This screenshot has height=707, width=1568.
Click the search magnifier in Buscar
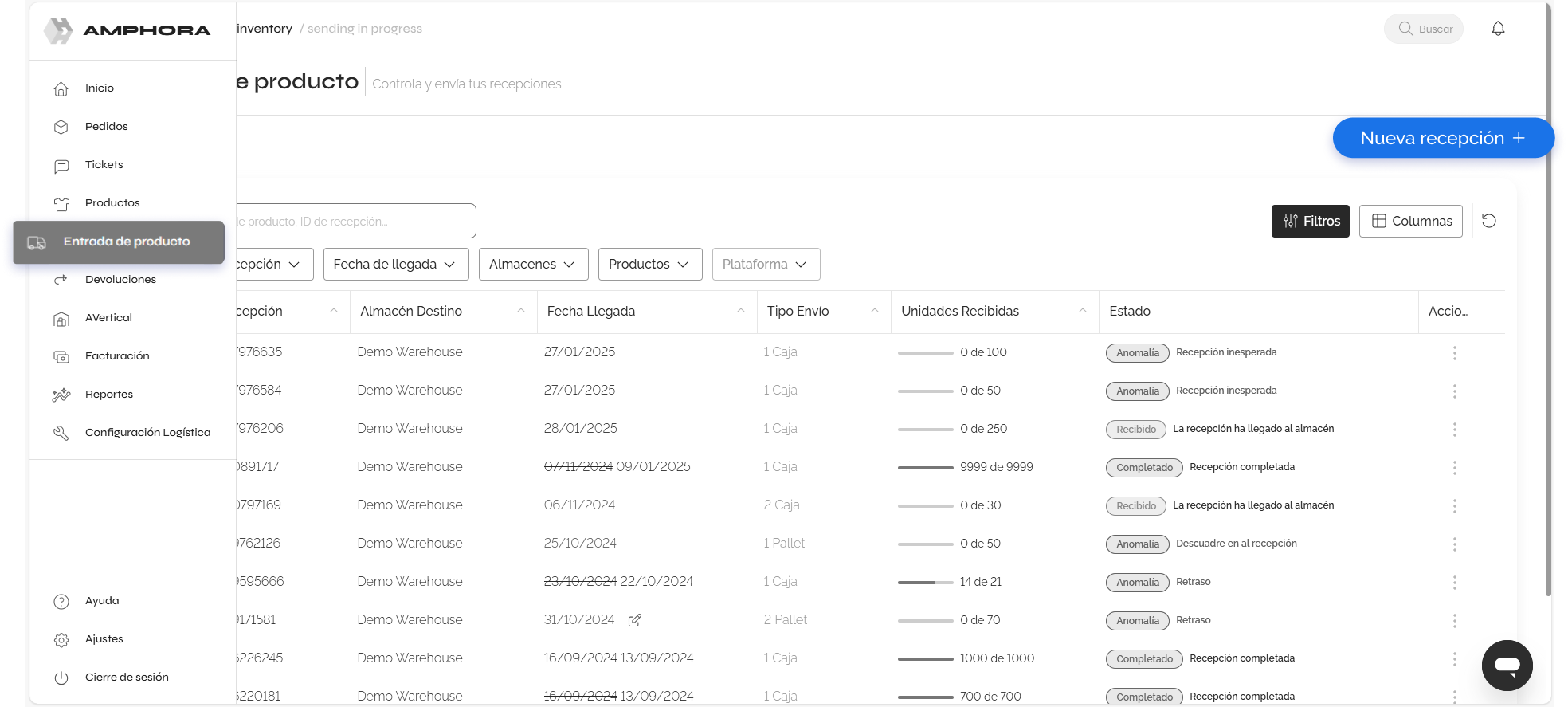click(x=1405, y=29)
